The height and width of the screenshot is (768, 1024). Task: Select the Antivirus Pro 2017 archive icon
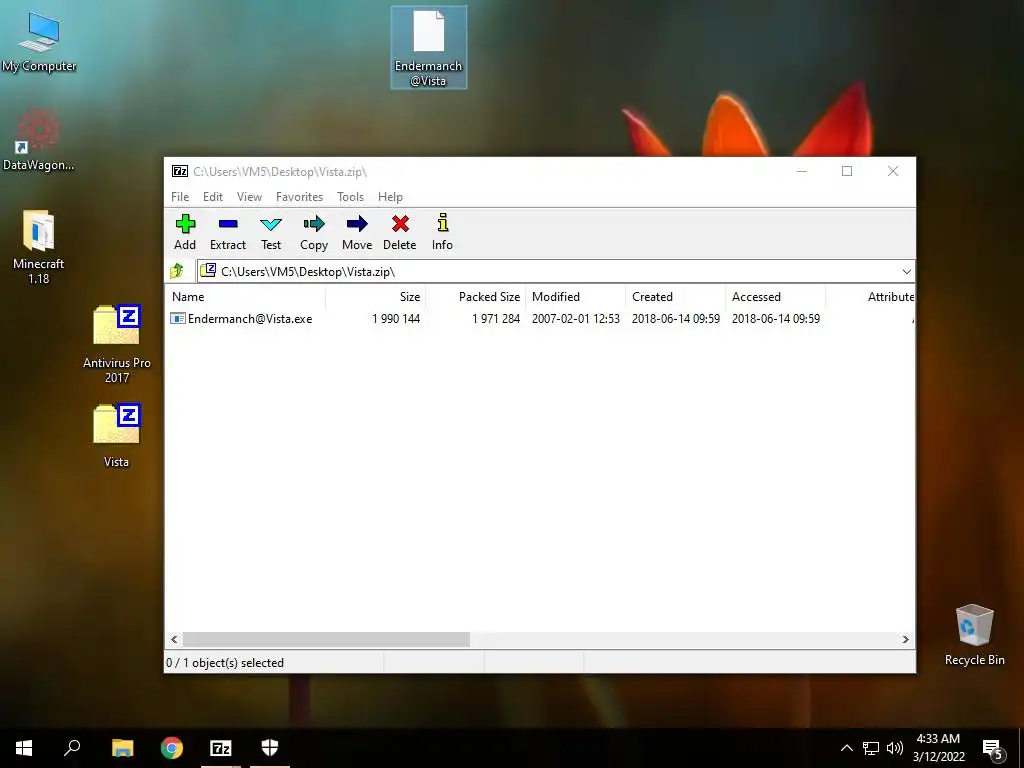[117, 344]
